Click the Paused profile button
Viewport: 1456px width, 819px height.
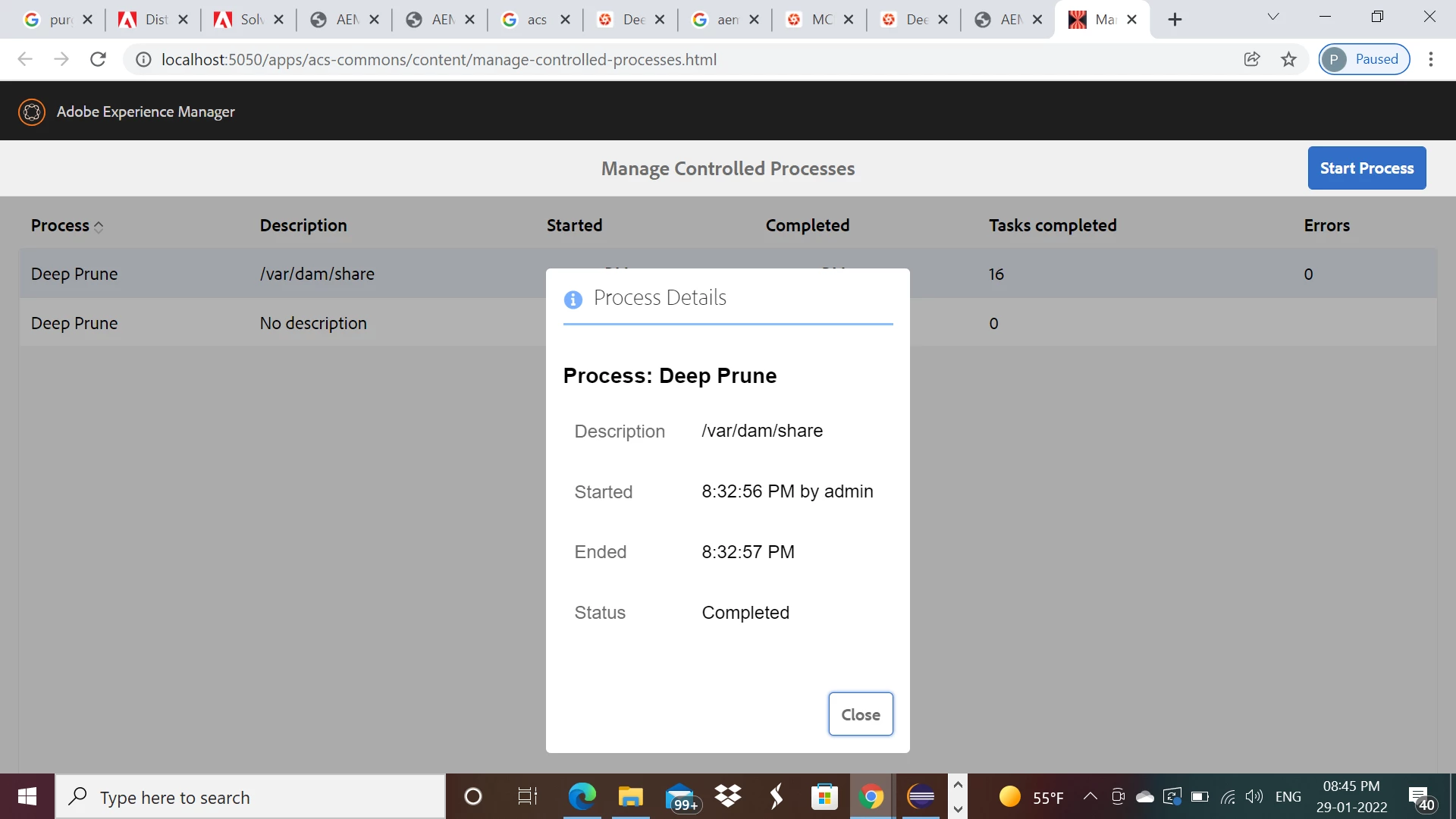click(1363, 59)
